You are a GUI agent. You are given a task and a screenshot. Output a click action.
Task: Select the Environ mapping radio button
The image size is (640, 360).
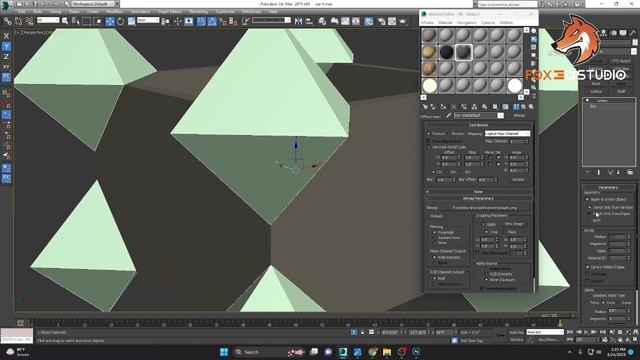[449, 133]
